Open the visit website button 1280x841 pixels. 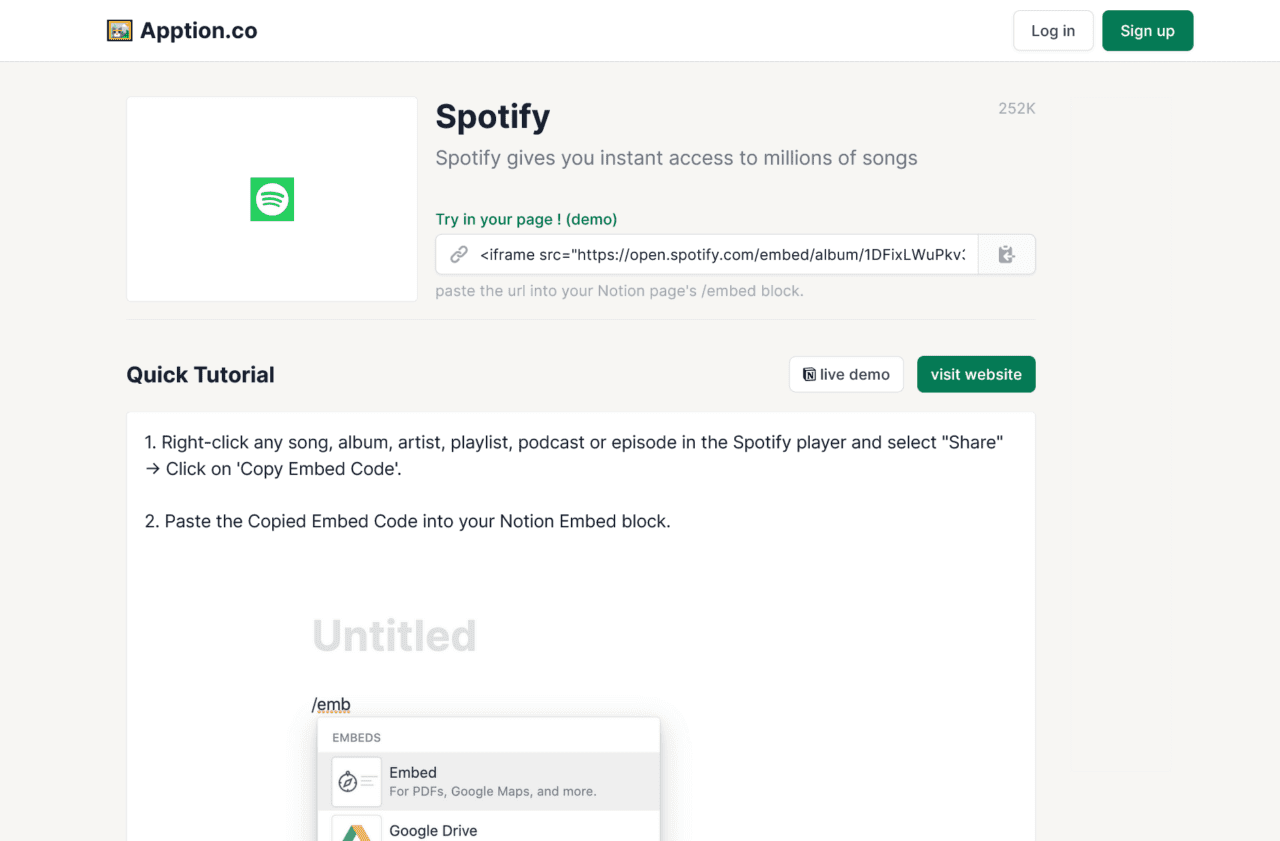point(976,374)
